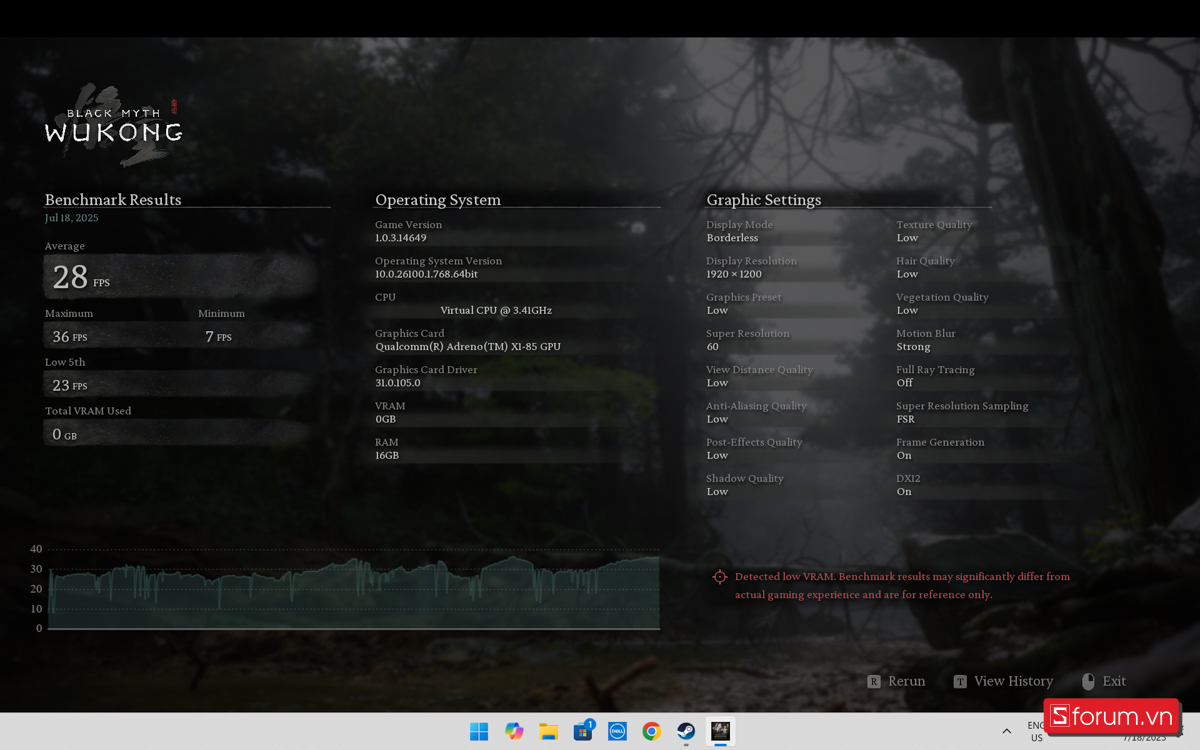Viewport: 1200px width, 750px height.
Task: Open Microsoft Store from the taskbar
Action: [583, 731]
